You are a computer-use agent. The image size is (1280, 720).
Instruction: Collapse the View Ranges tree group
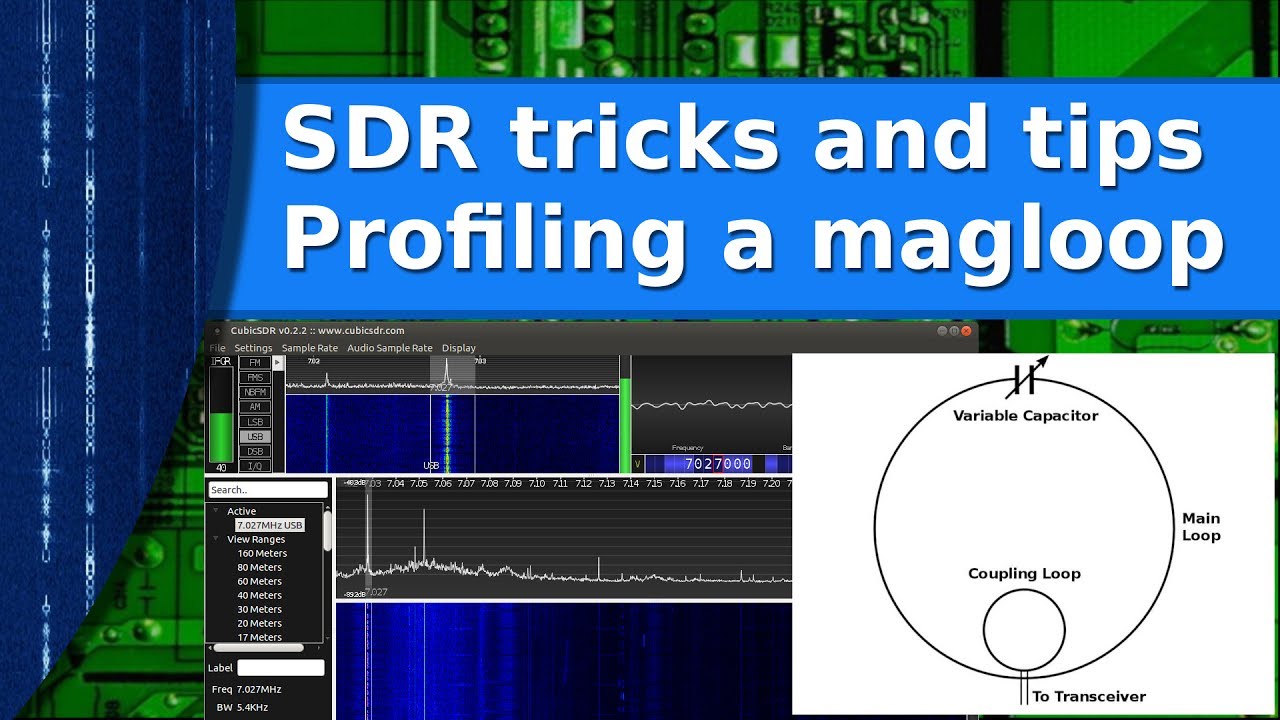tap(216, 539)
